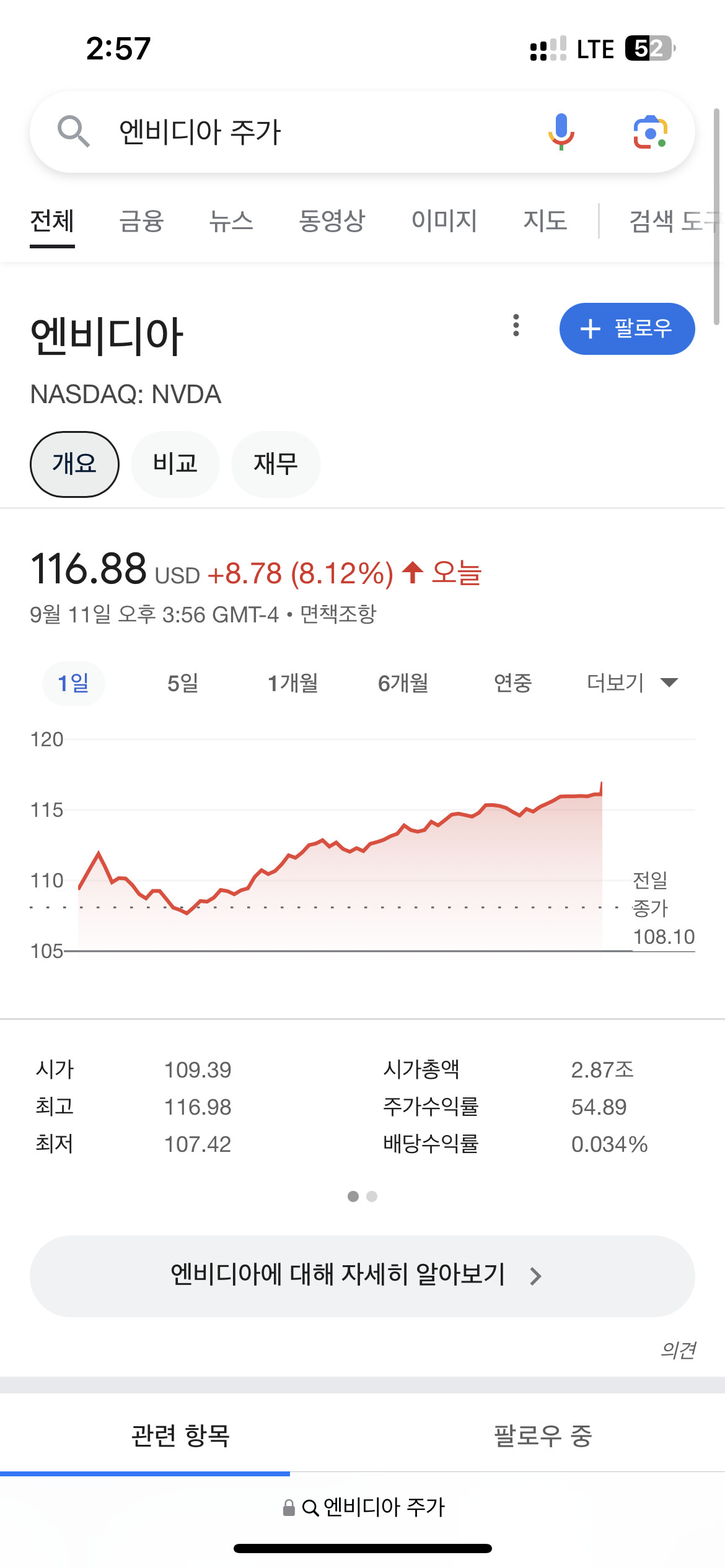
Task: Open the 뉴스 search tab
Action: pyautogui.click(x=231, y=221)
